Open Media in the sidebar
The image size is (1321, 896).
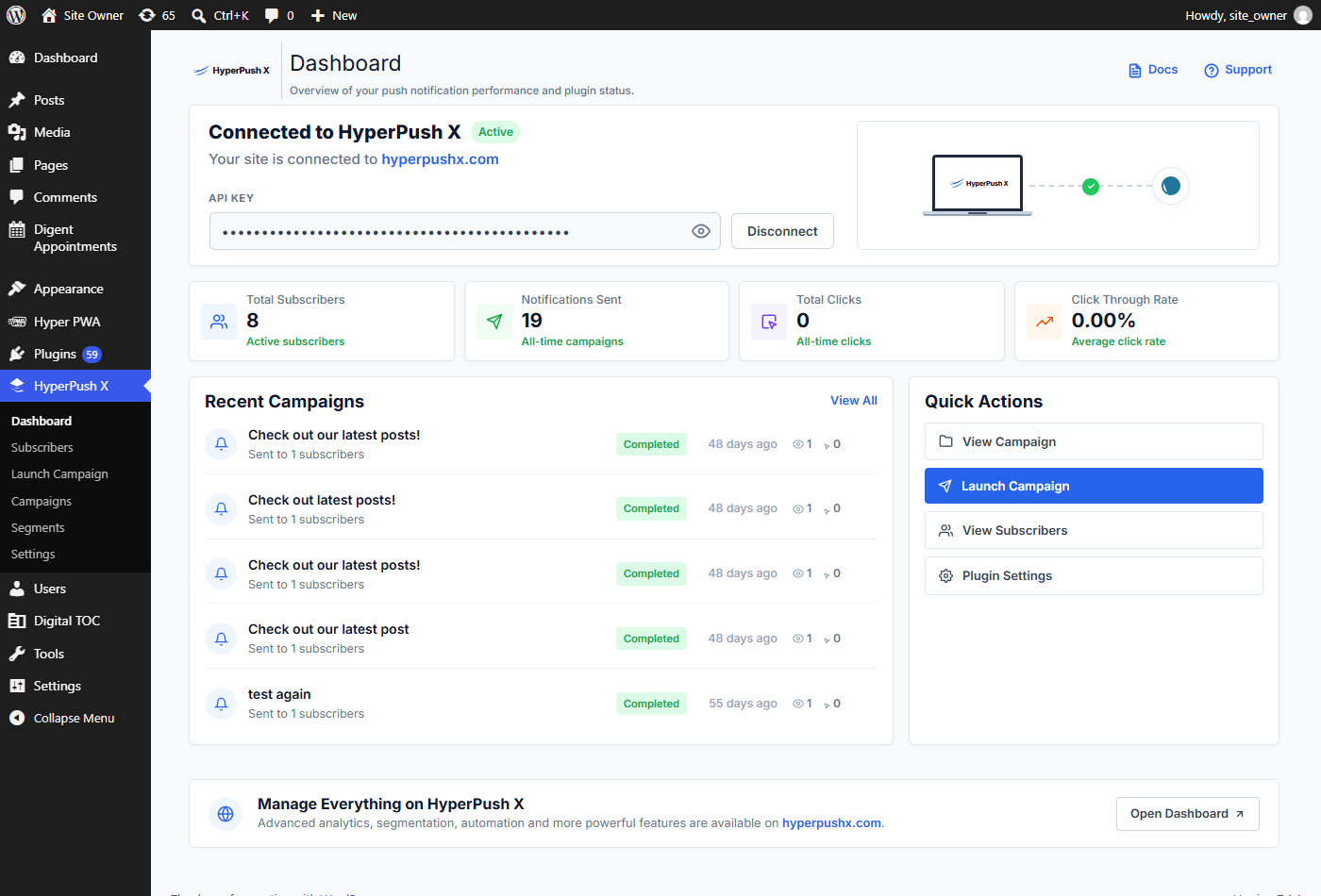point(75,132)
